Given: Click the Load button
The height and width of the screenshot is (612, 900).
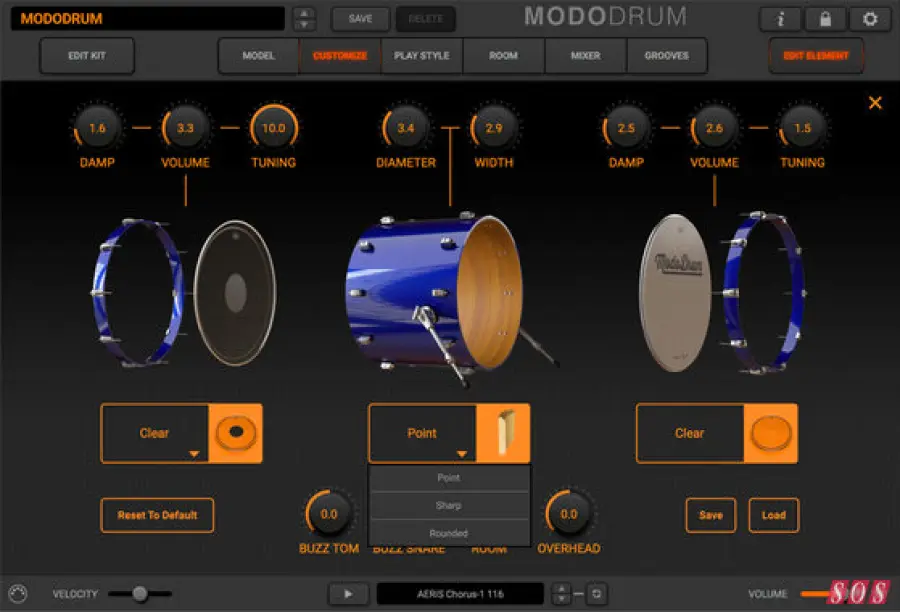Looking at the screenshot, I should (773, 515).
